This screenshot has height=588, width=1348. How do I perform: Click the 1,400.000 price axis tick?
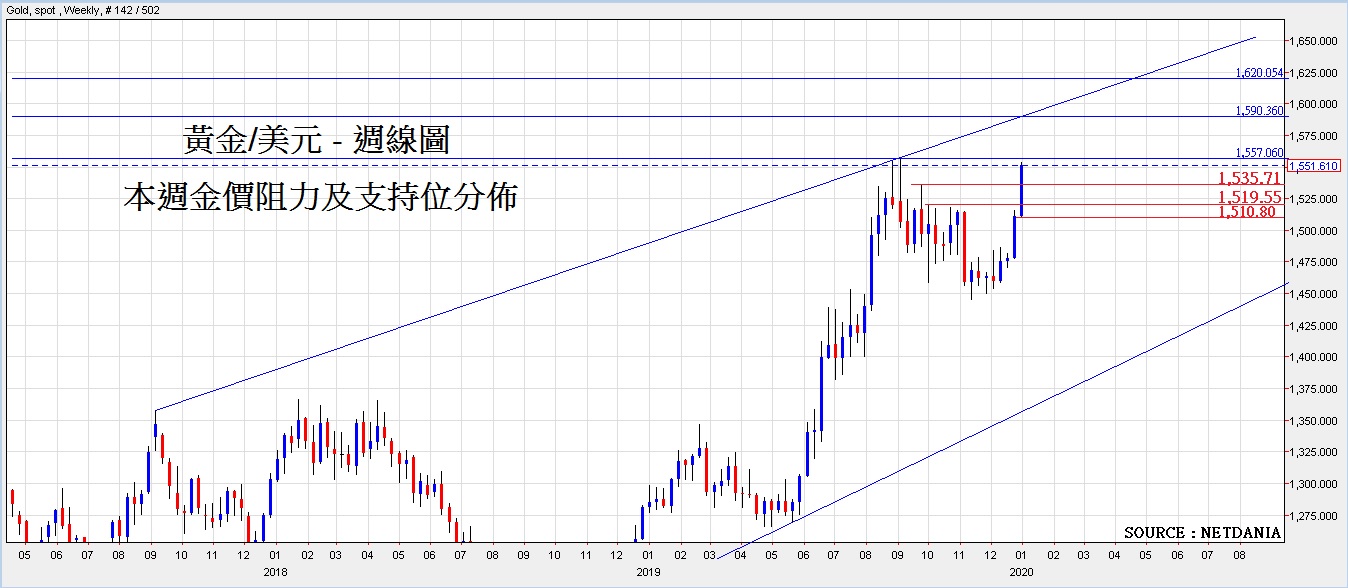[x=1313, y=357]
